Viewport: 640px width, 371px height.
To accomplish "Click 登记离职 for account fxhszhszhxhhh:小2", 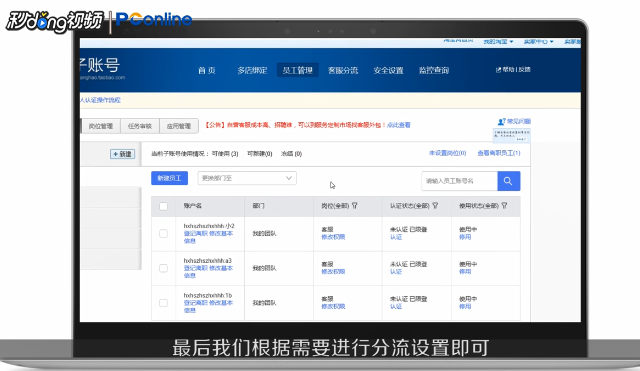I will (196, 233).
